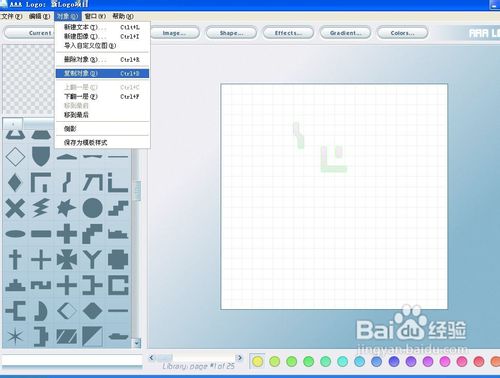Open the Colors... panel button
Image resolution: width=500 pixels, height=378 pixels.
tap(402, 33)
